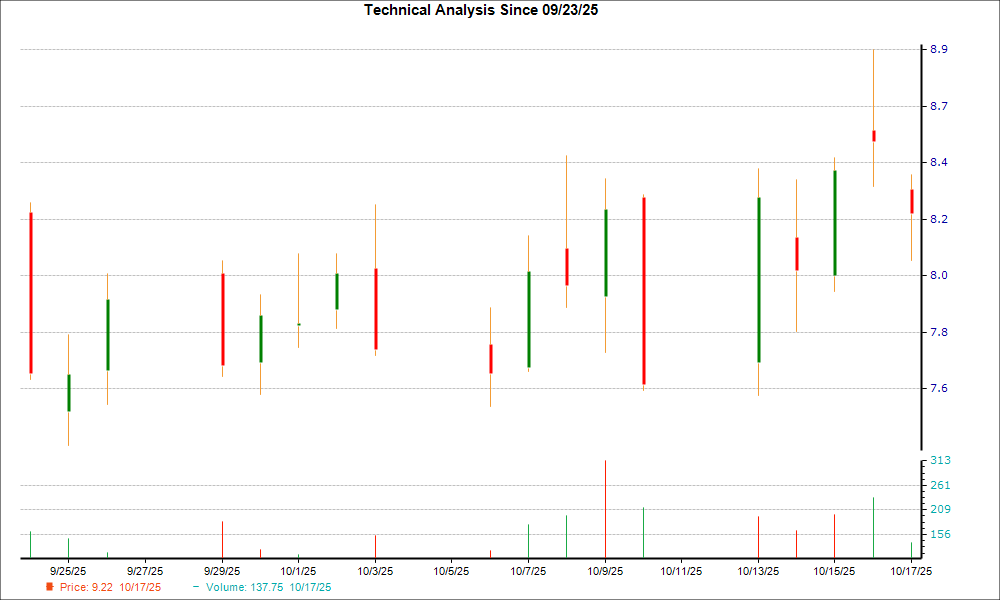1000x600 pixels.
Task: Click the 9/25/25 date axis label
Action: [x=69, y=571]
